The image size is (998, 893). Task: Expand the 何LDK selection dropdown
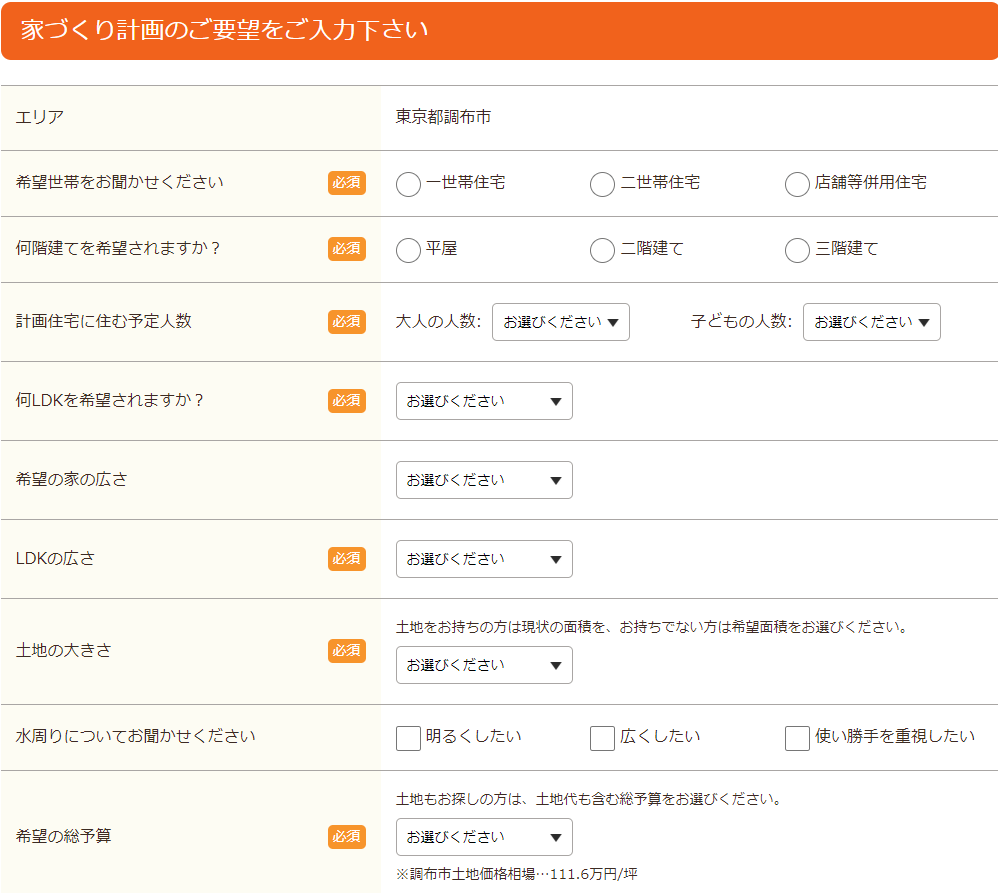point(484,401)
